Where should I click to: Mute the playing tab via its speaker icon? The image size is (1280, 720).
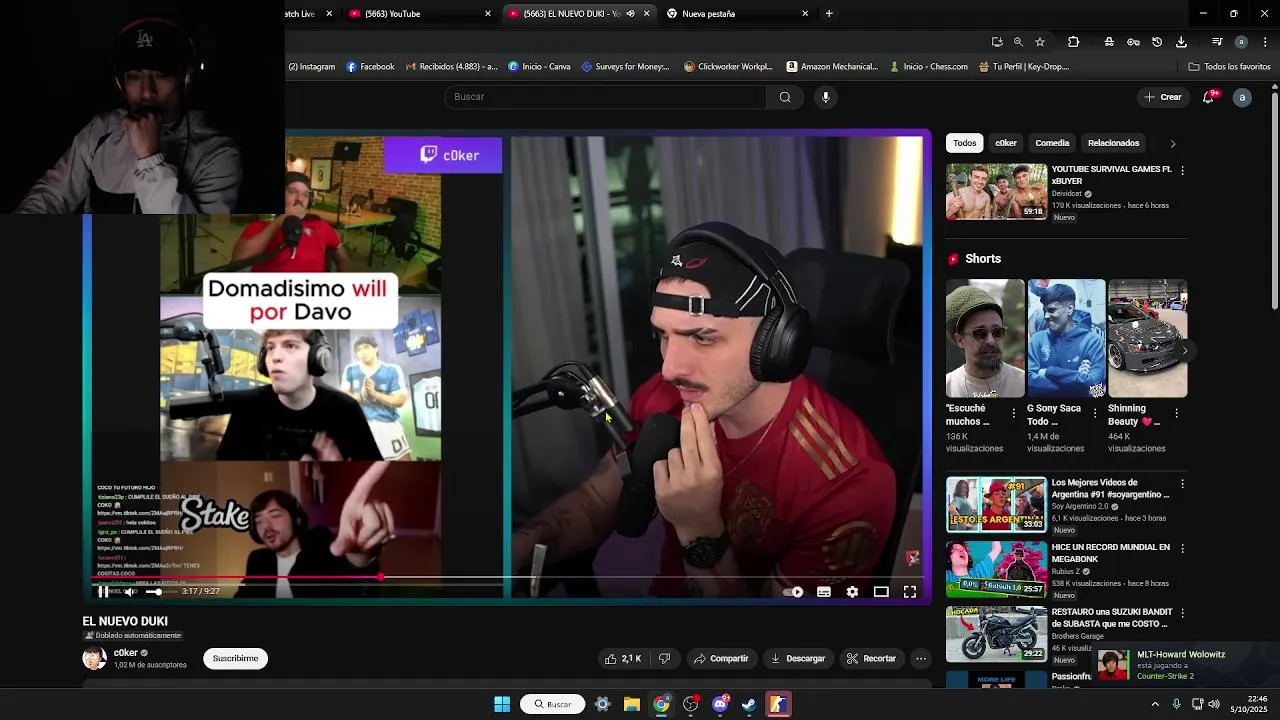click(x=630, y=14)
